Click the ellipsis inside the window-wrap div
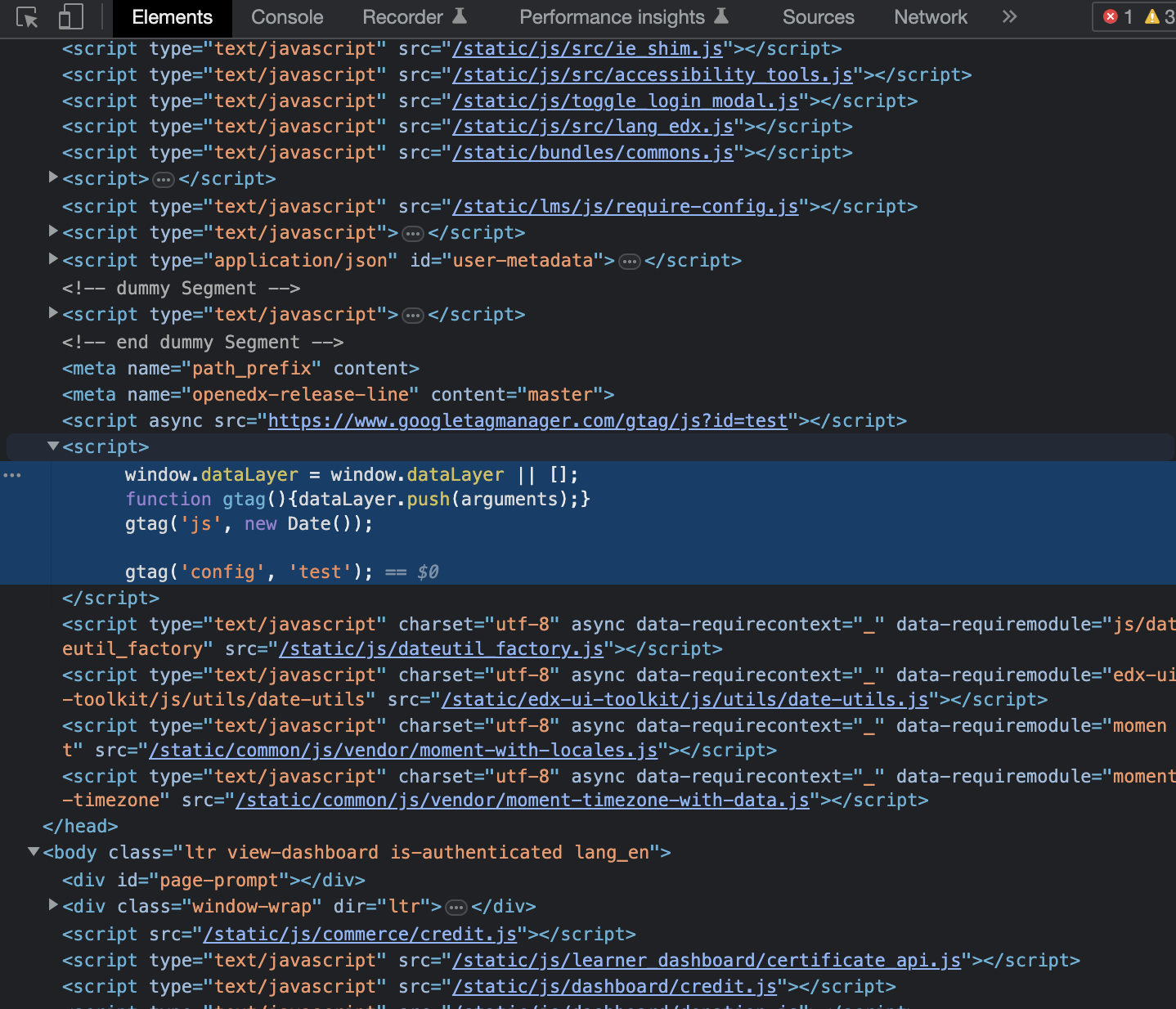The image size is (1176, 1009). click(456, 907)
